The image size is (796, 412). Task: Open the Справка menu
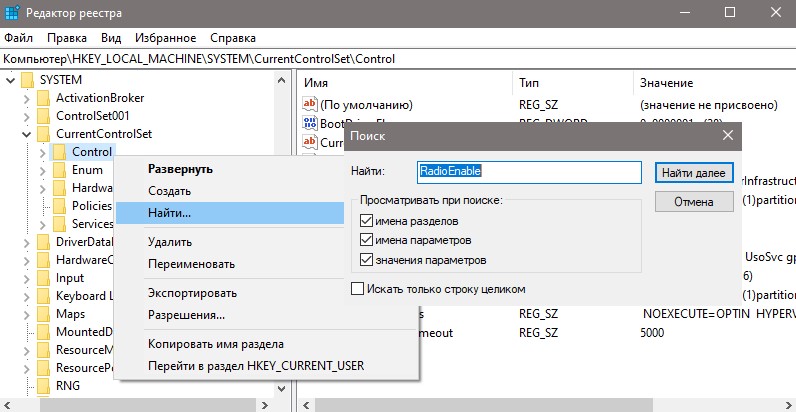pyautogui.click(x=233, y=38)
